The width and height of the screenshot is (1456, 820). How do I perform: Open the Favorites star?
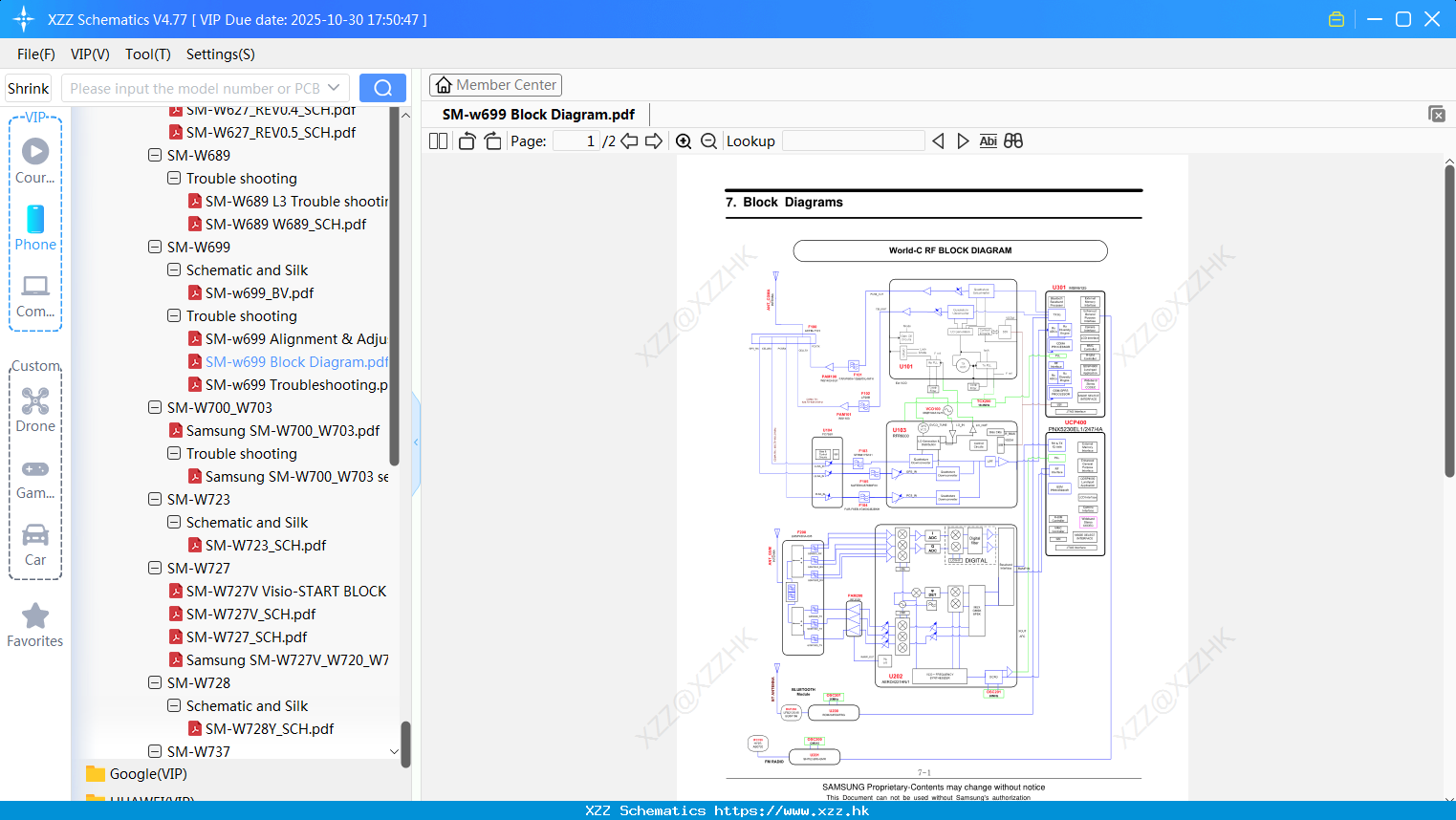[35, 626]
